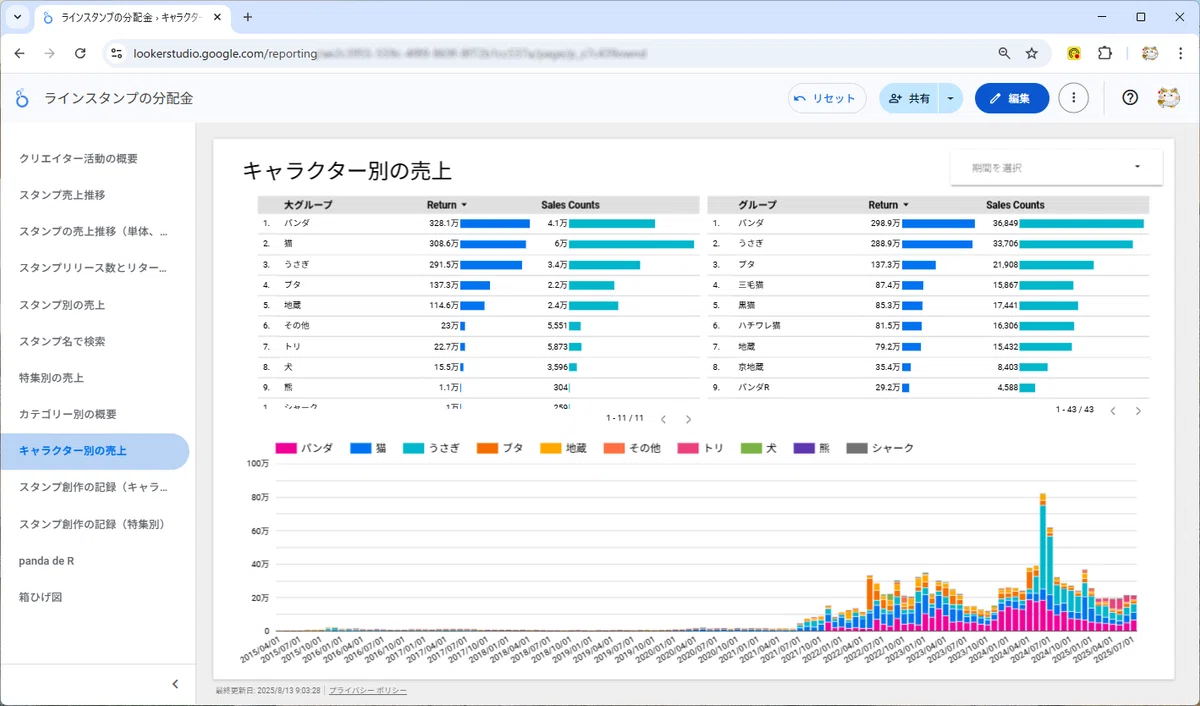Open the スタンプ売上推移 page
This screenshot has width=1200, height=706.
pos(62,195)
